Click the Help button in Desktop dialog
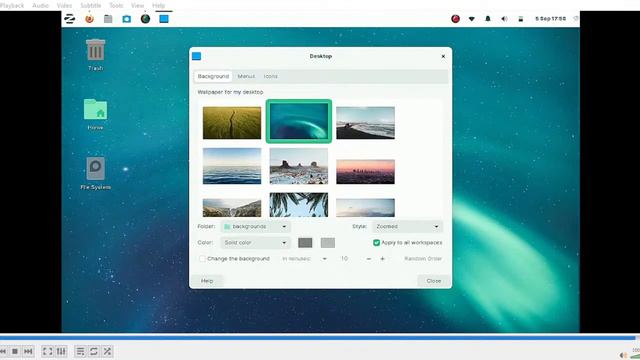640x360 pixels. 207,281
